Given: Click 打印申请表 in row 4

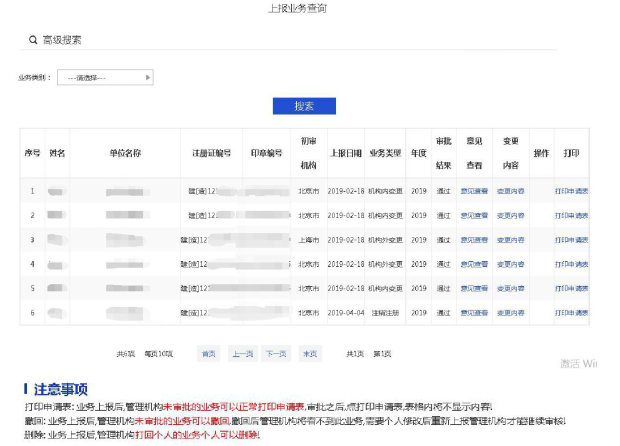Looking at the screenshot, I should [x=572, y=264].
